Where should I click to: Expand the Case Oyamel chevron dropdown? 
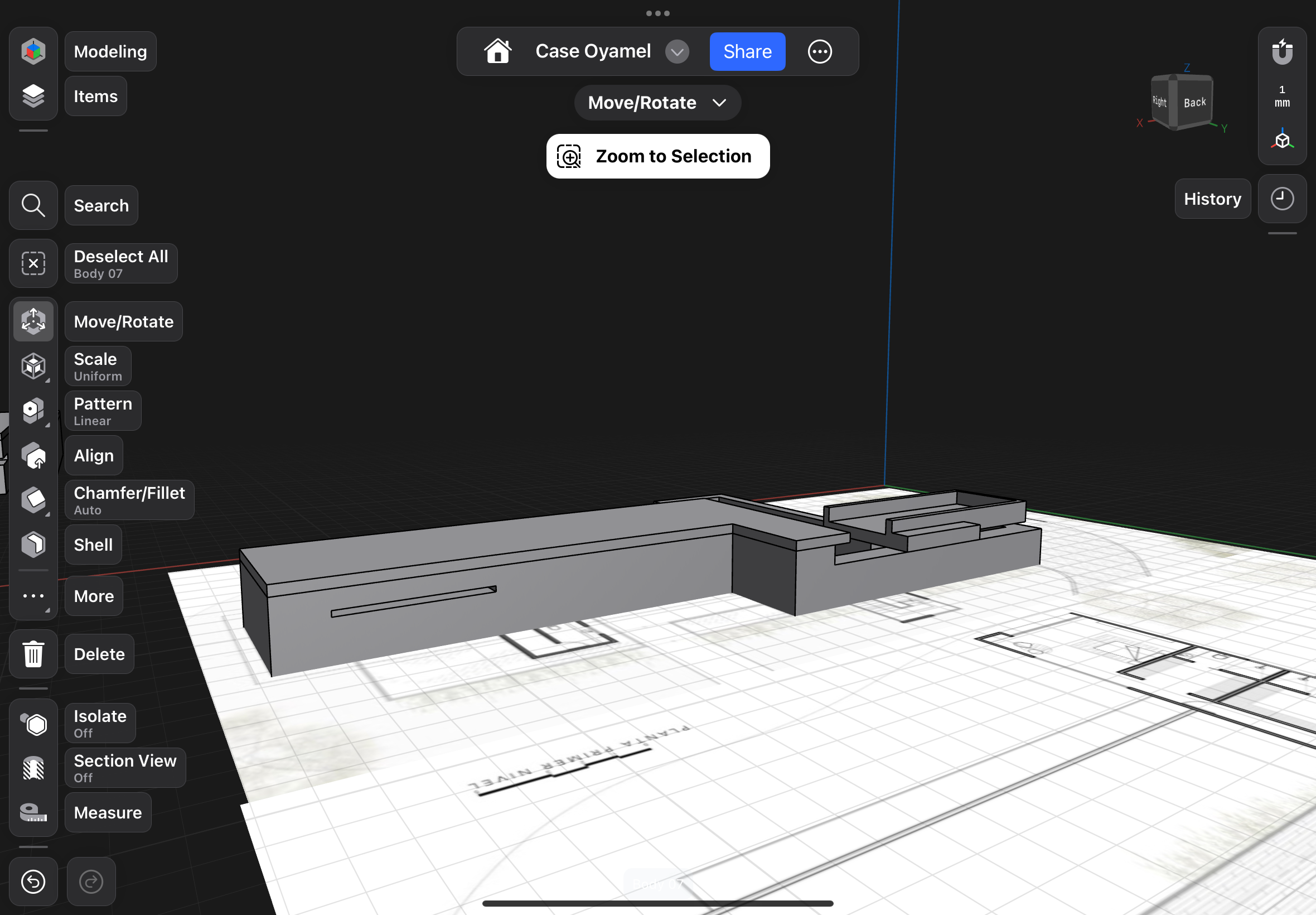(x=676, y=51)
